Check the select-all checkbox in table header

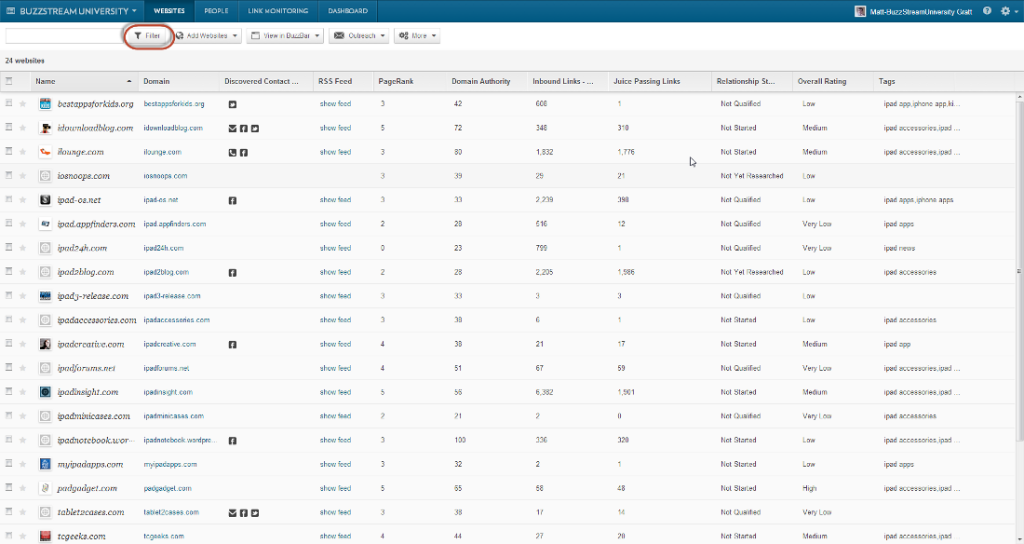[x=9, y=81]
